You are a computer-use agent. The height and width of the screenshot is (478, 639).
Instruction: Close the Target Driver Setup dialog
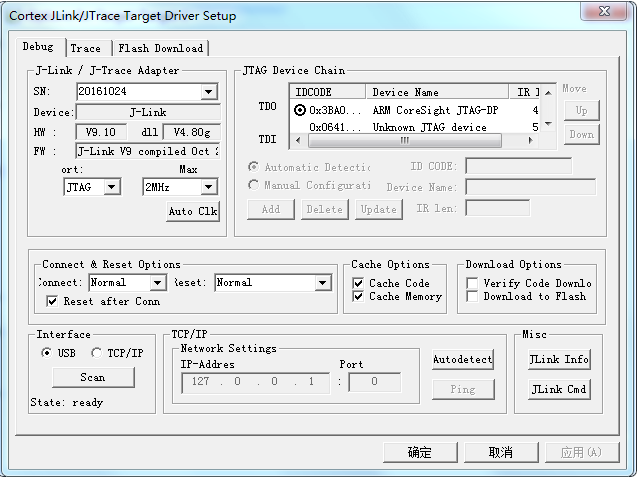[x=604, y=11]
